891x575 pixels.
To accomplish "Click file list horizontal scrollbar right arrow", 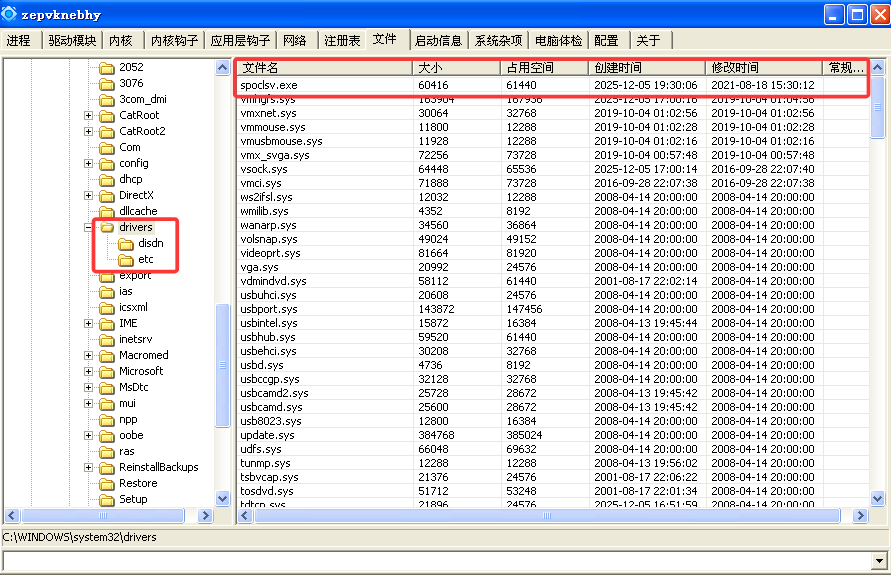I will 859,516.
